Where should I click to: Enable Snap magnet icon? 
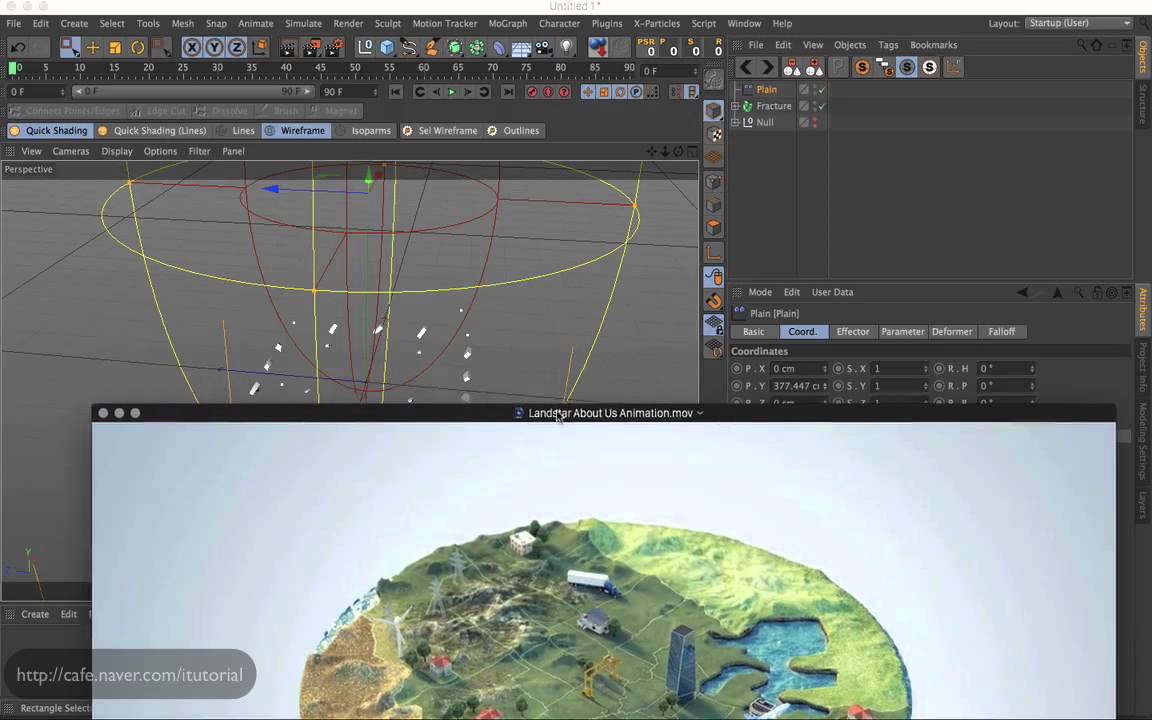pyautogui.click(x=713, y=300)
